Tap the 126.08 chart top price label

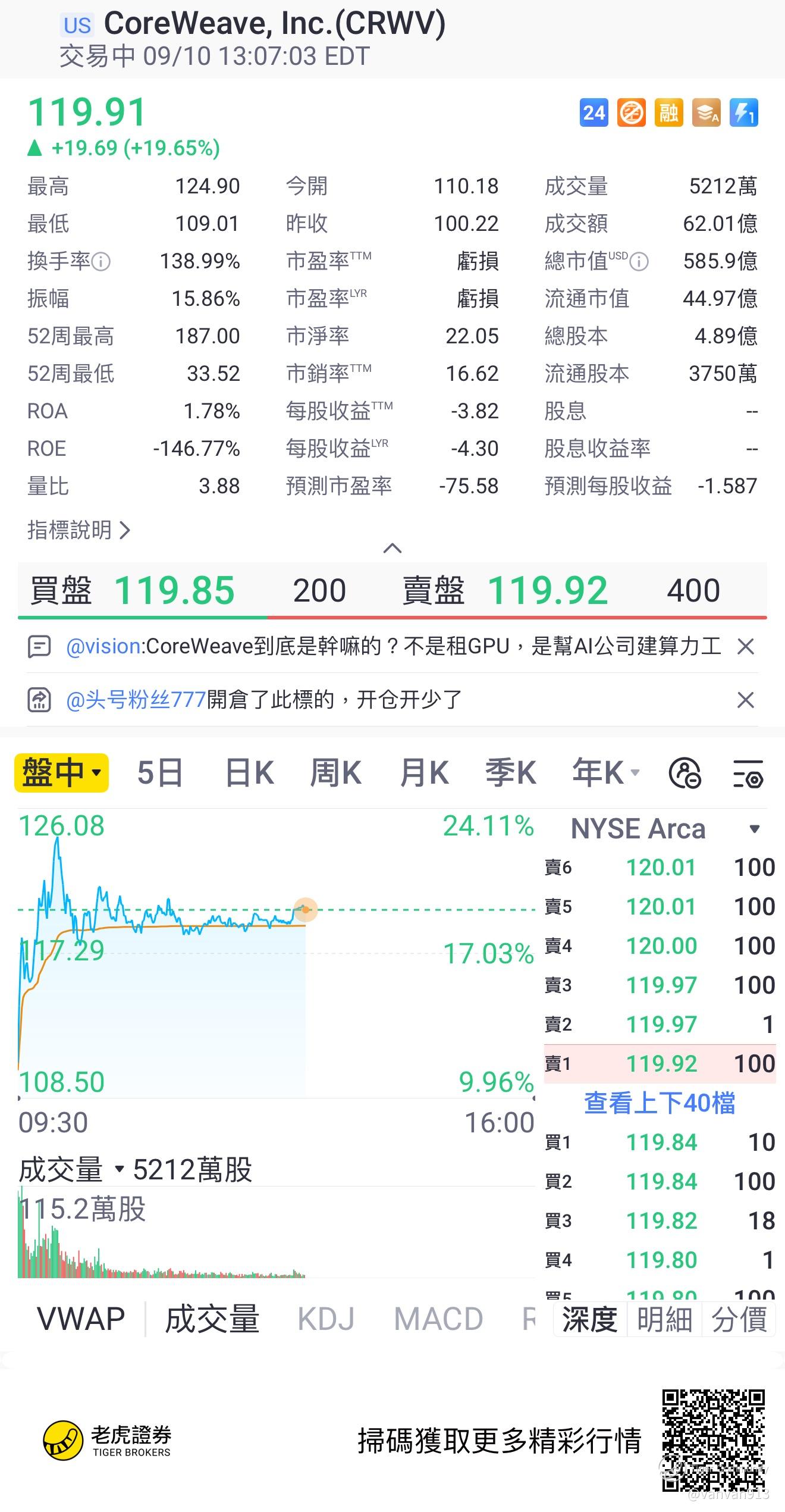coord(62,826)
